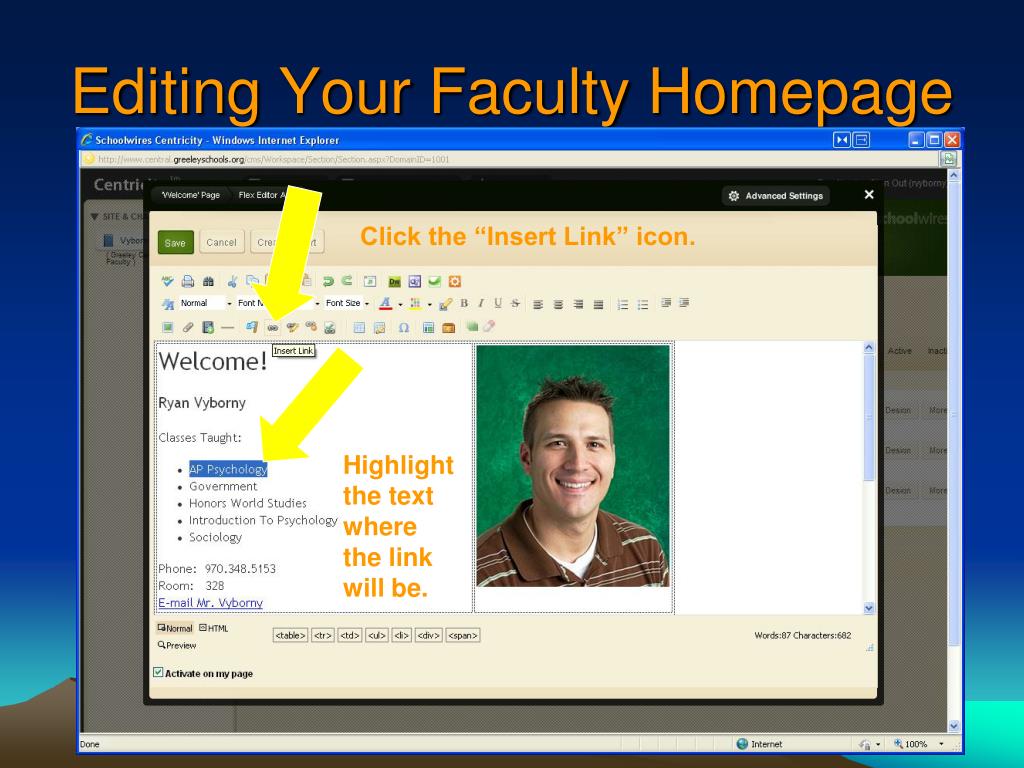Click the paperclip attach file icon

click(188, 327)
